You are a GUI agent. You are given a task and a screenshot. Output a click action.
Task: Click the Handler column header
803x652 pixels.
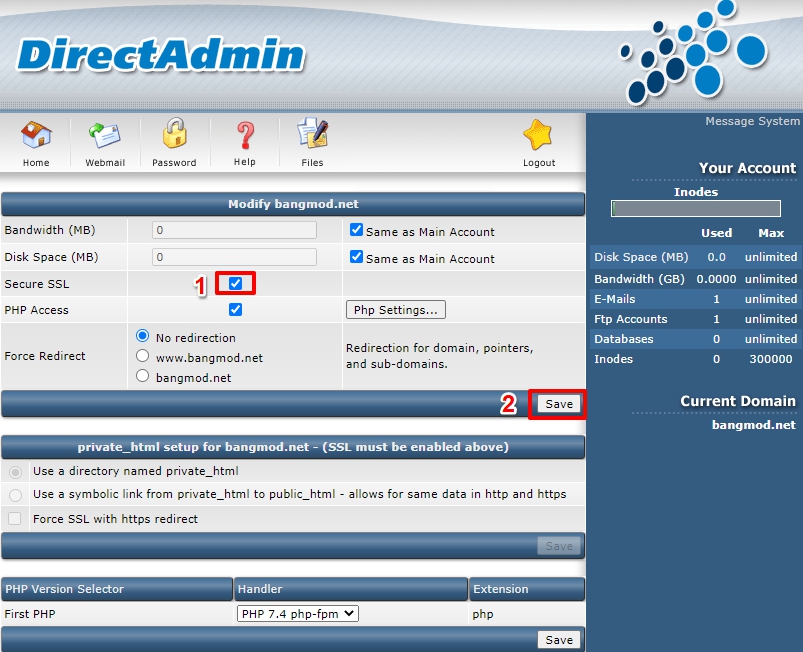tap(351, 589)
